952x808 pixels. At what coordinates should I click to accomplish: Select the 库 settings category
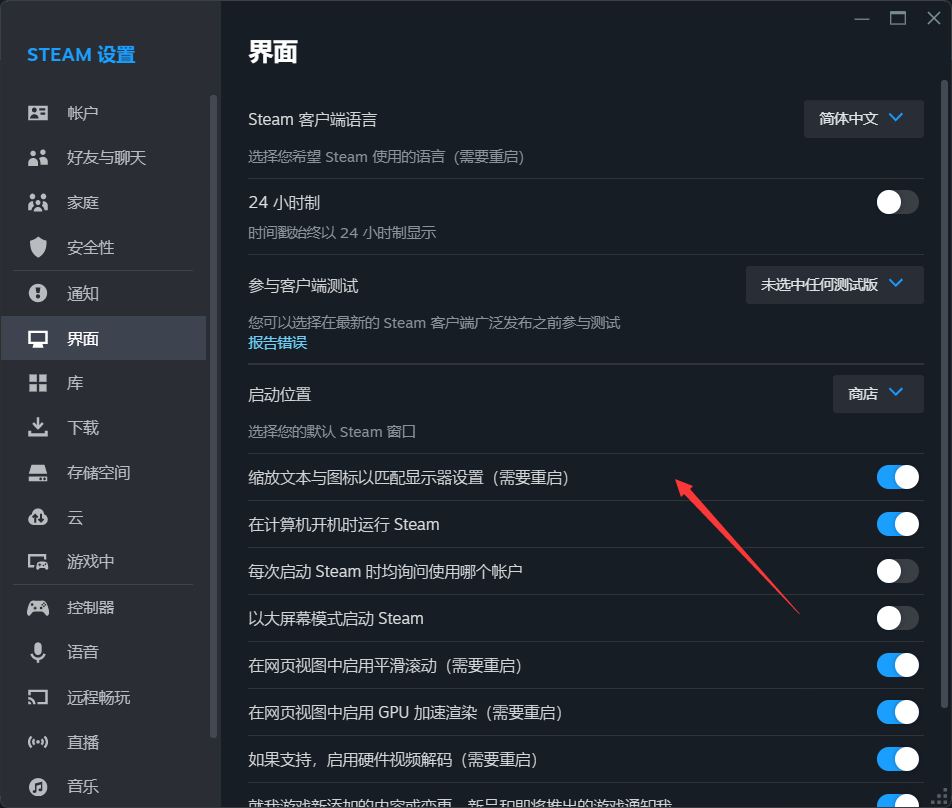coord(104,383)
